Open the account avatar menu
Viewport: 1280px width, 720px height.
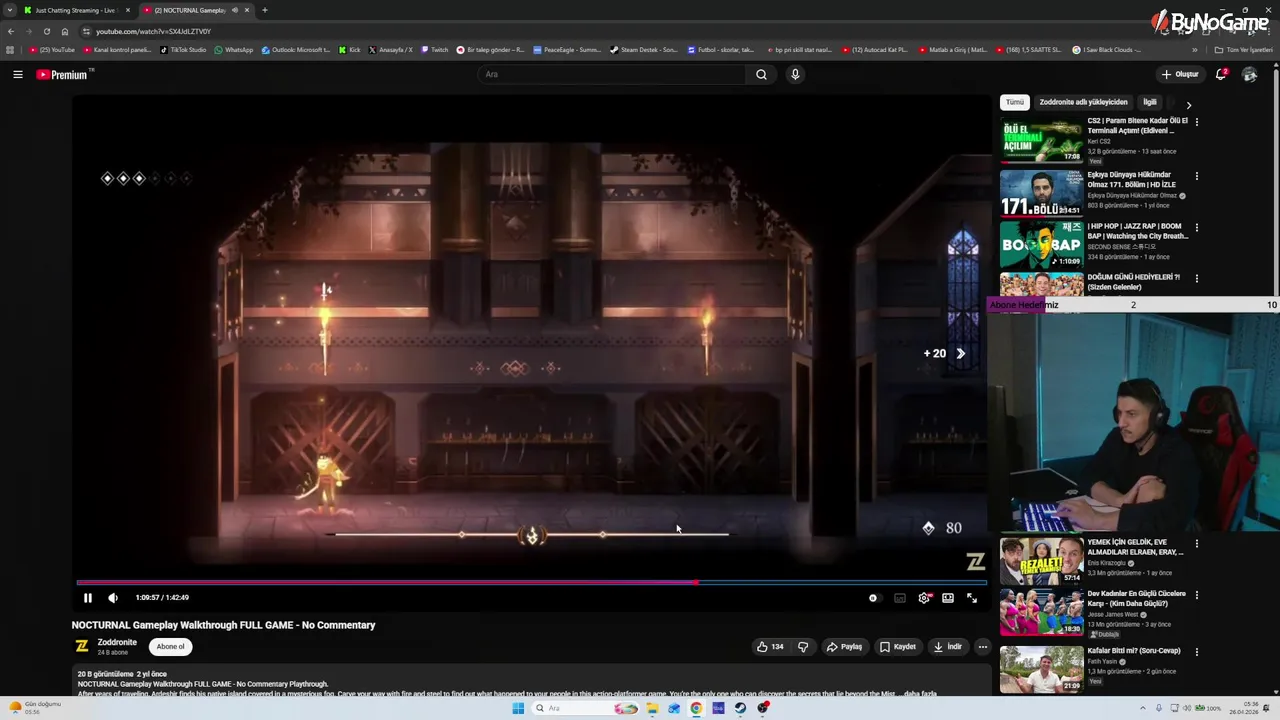point(1249,74)
